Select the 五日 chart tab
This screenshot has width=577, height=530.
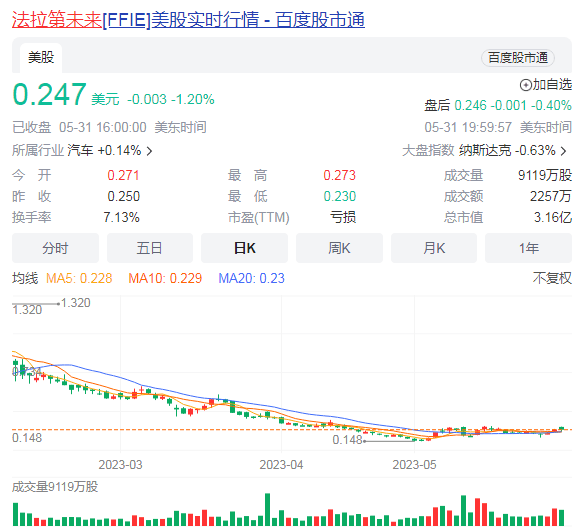pos(150,248)
